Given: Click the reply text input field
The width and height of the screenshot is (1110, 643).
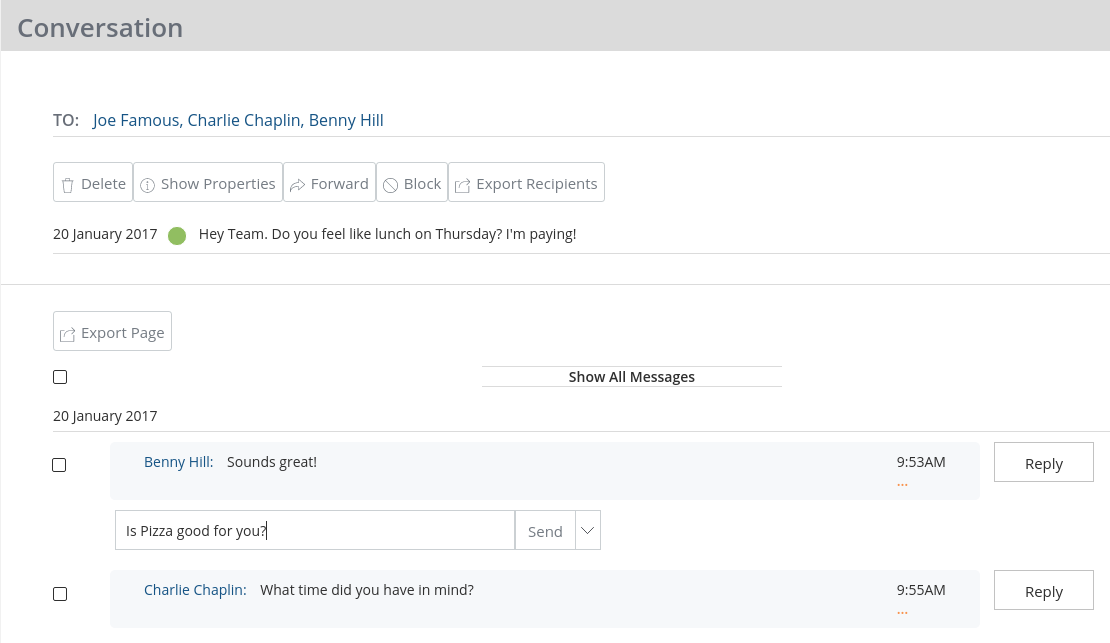Looking at the screenshot, I should click(314, 530).
